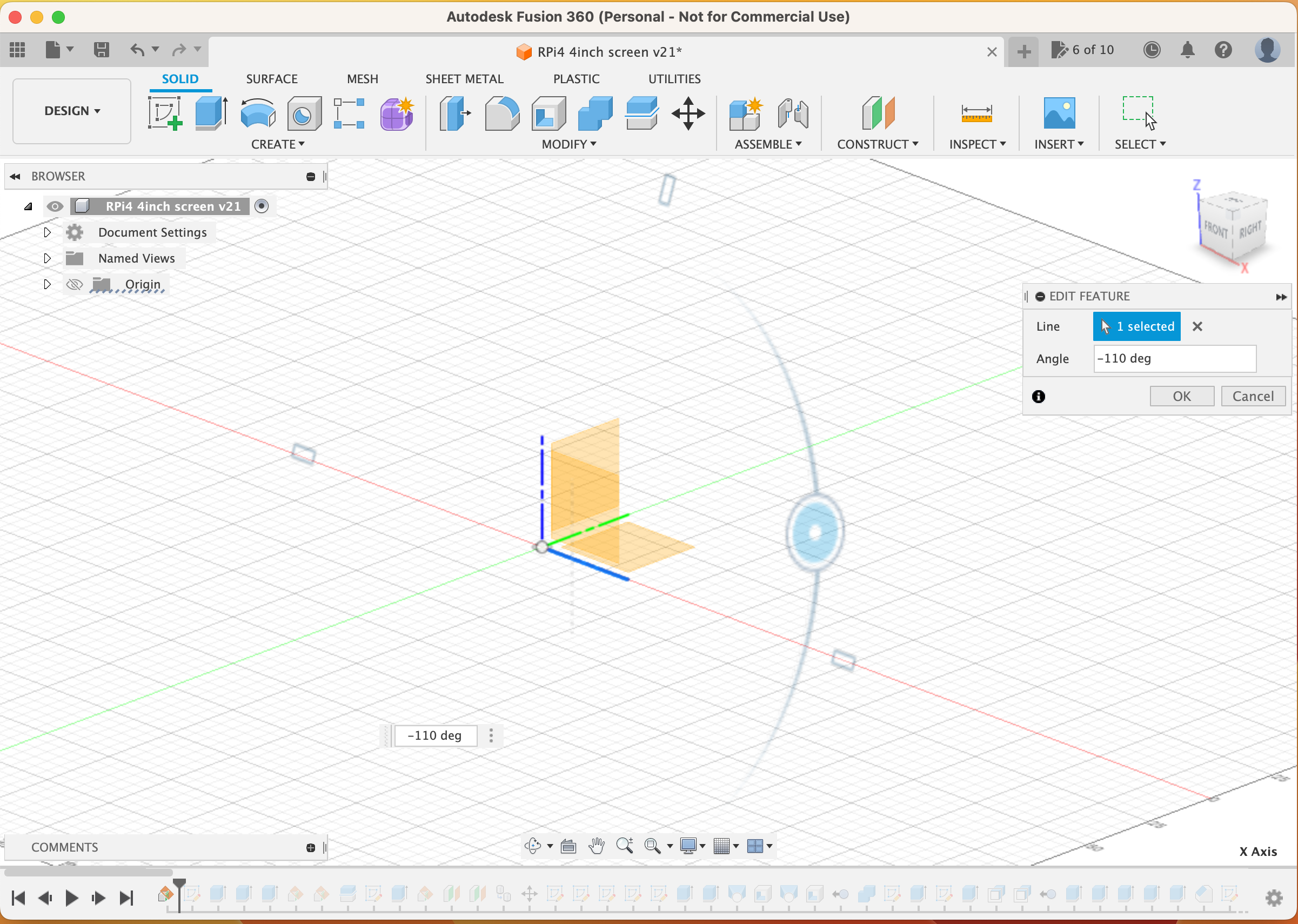The height and width of the screenshot is (924, 1298).
Task: Click the Extrude tool in Create menu
Action: point(211,113)
